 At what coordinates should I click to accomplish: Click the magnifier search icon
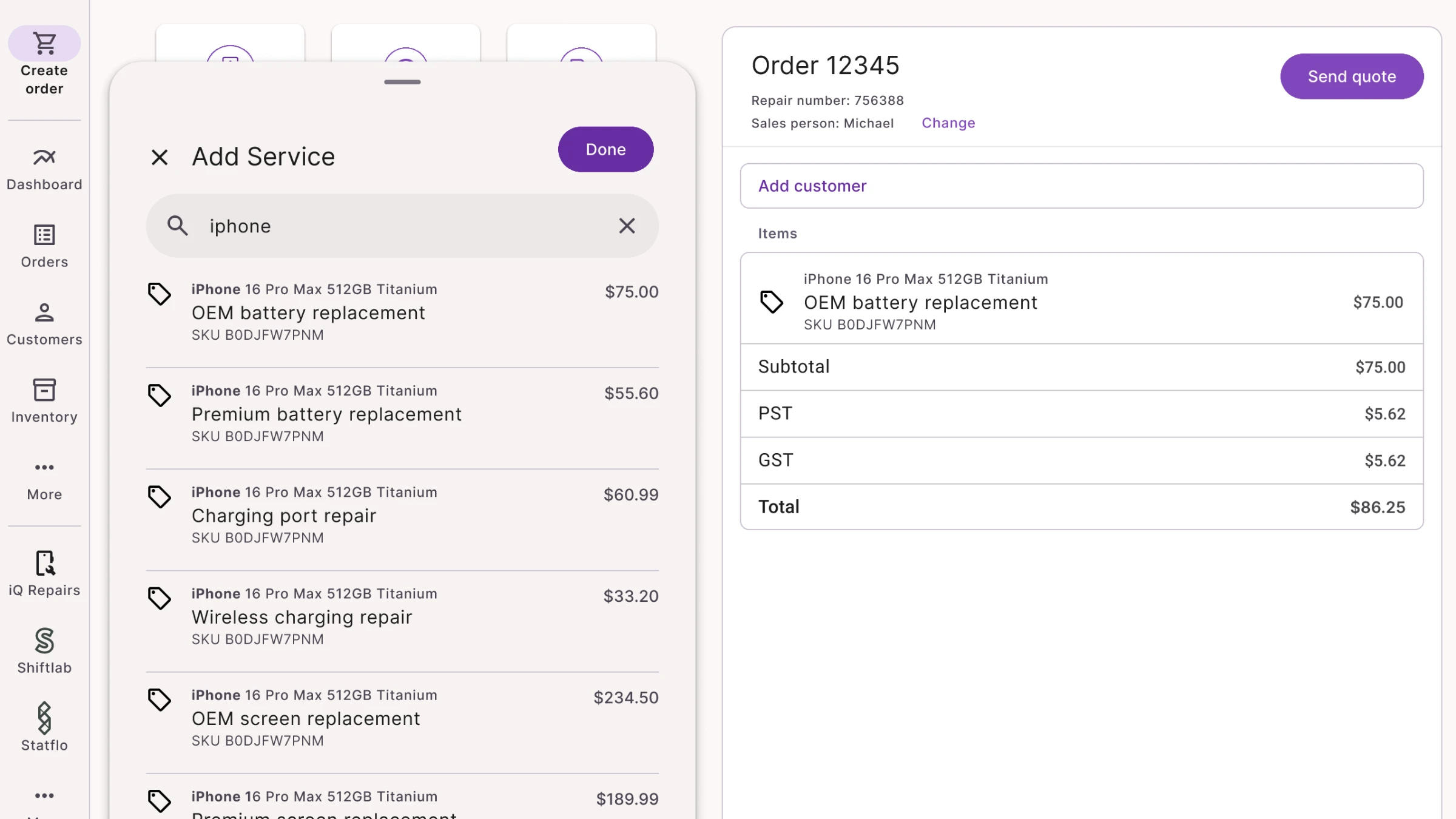click(177, 226)
